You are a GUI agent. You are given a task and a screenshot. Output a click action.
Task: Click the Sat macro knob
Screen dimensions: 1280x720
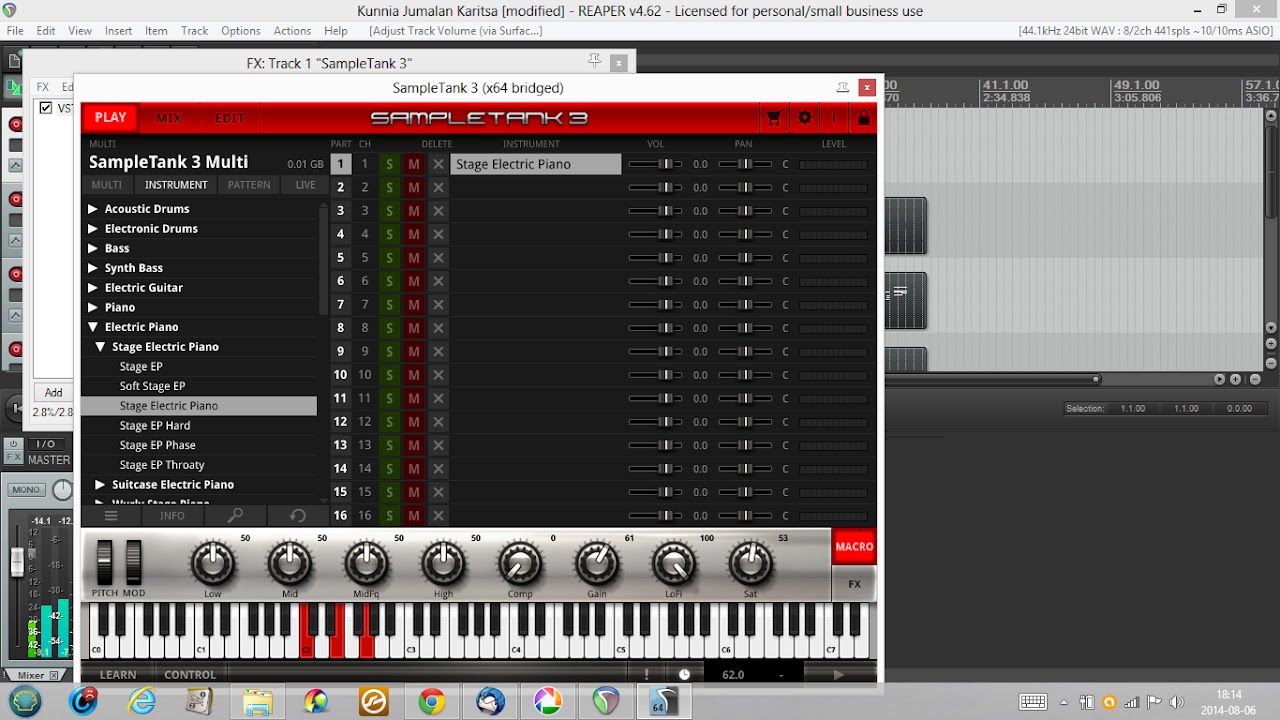[x=751, y=564]
